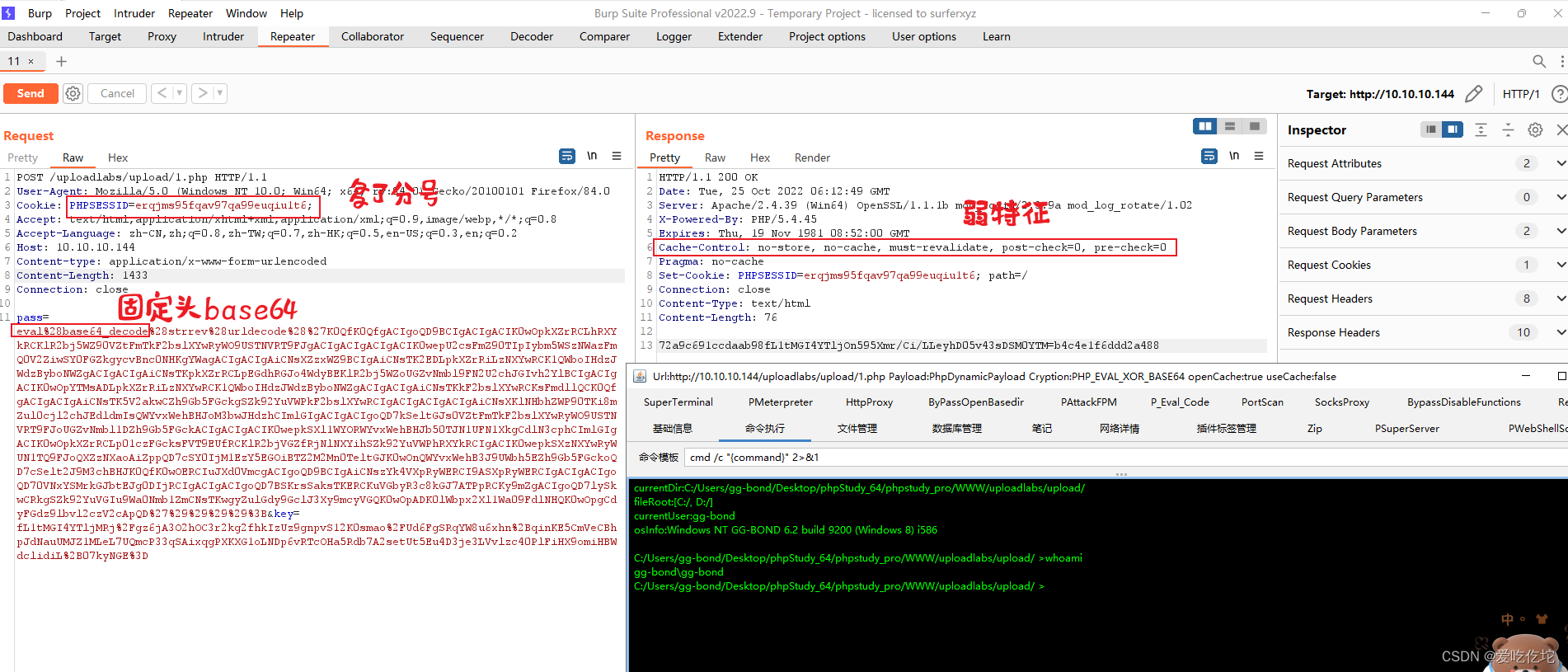Switch Request view to Hex

click(x=118, y=157)
